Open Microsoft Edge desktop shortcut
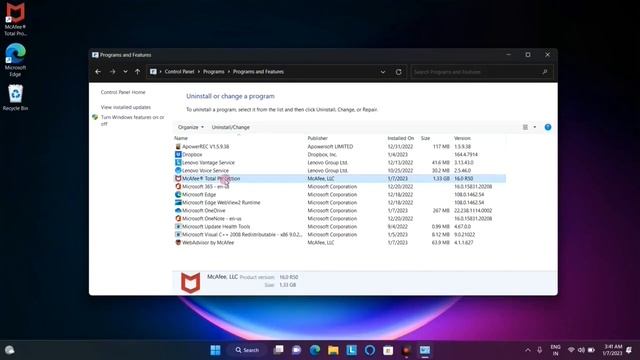 coord(15,60)
